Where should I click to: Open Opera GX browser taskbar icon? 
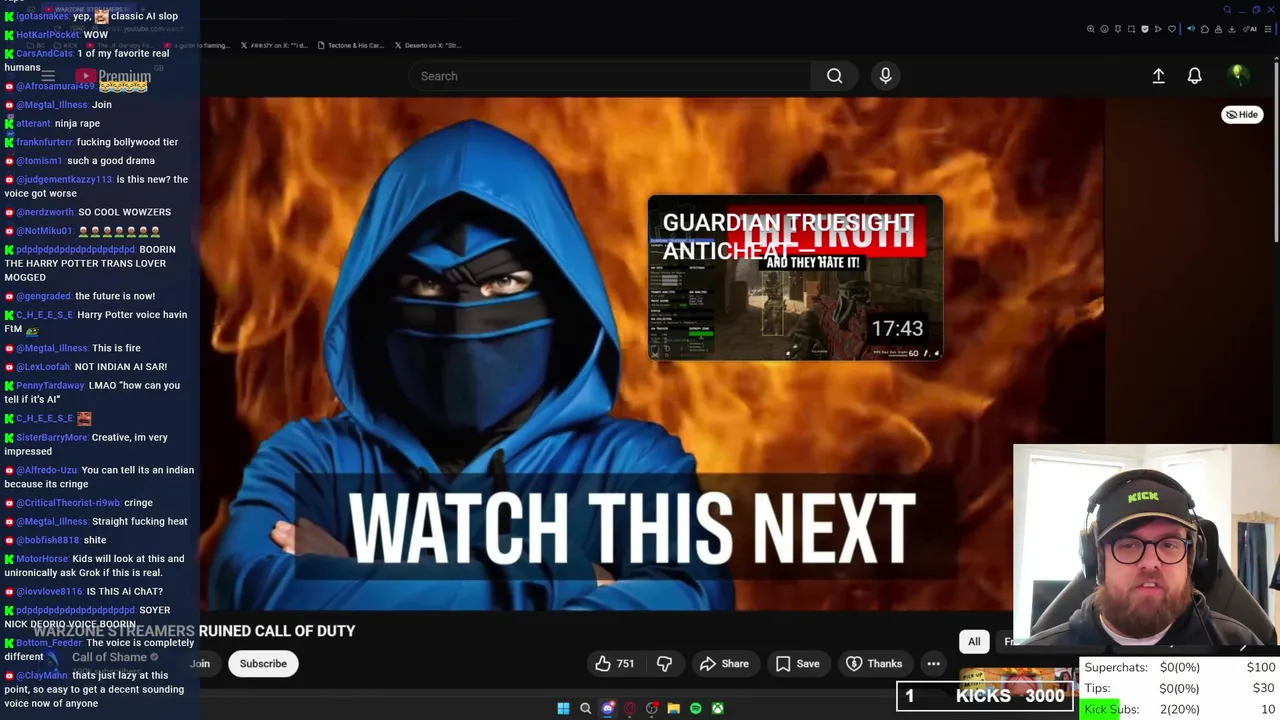629,708
